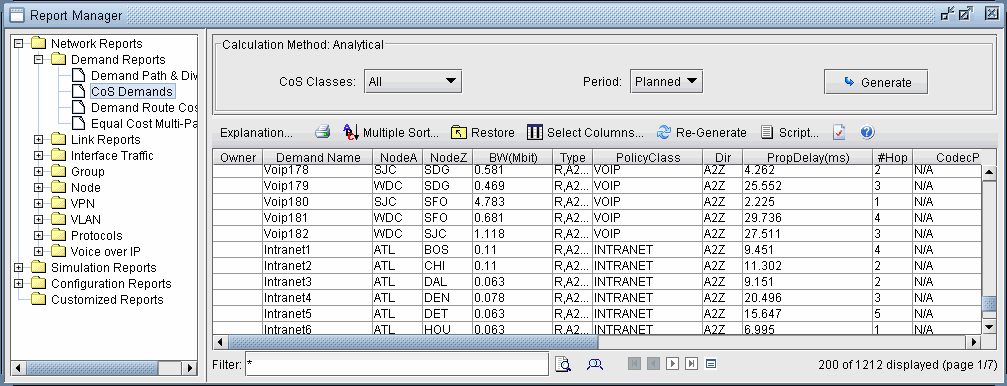Expand the VLAN folder
This screenshot has width=1007, height=386.
point(39,220)
